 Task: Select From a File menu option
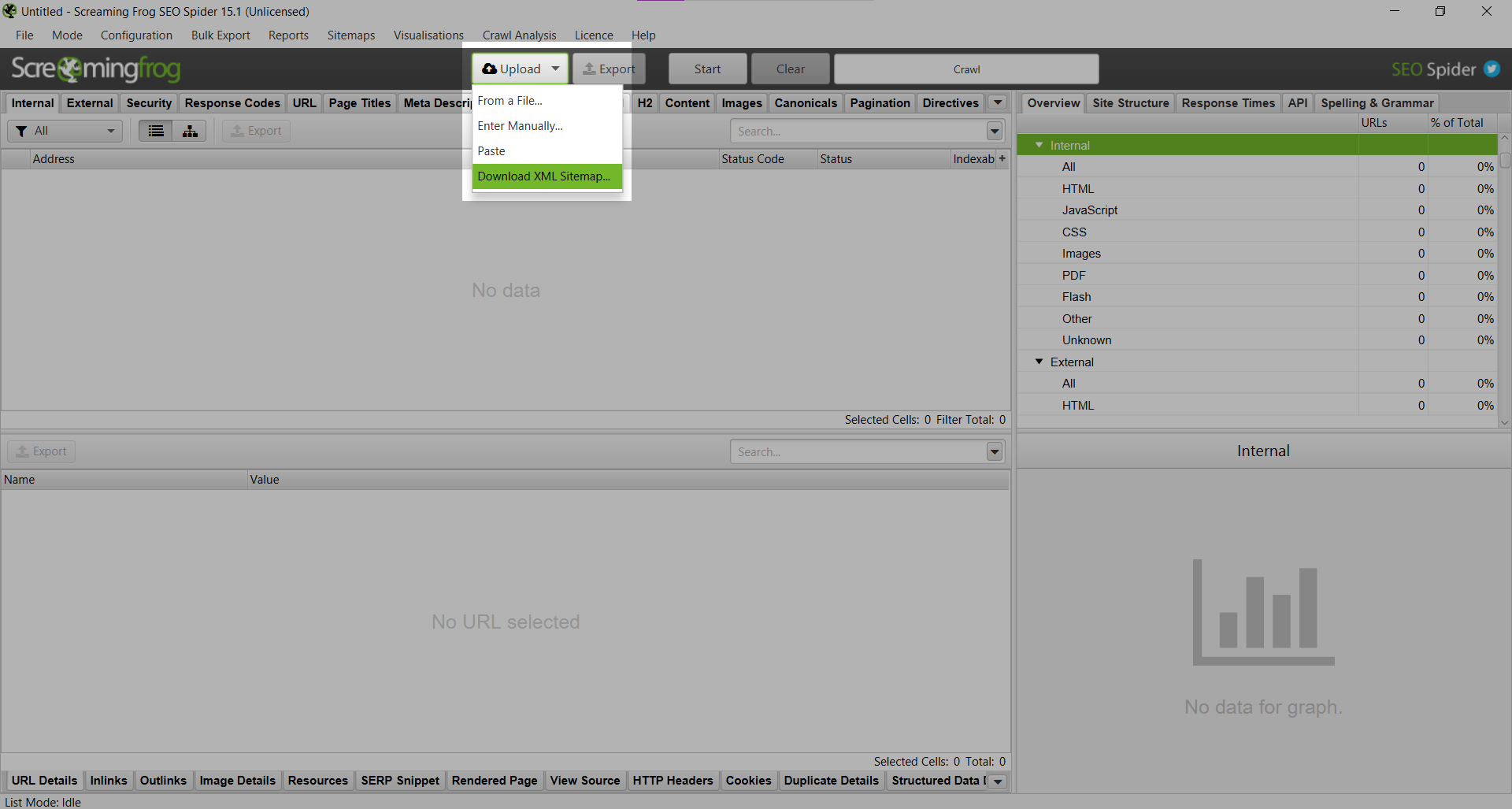tap(510, 101)
